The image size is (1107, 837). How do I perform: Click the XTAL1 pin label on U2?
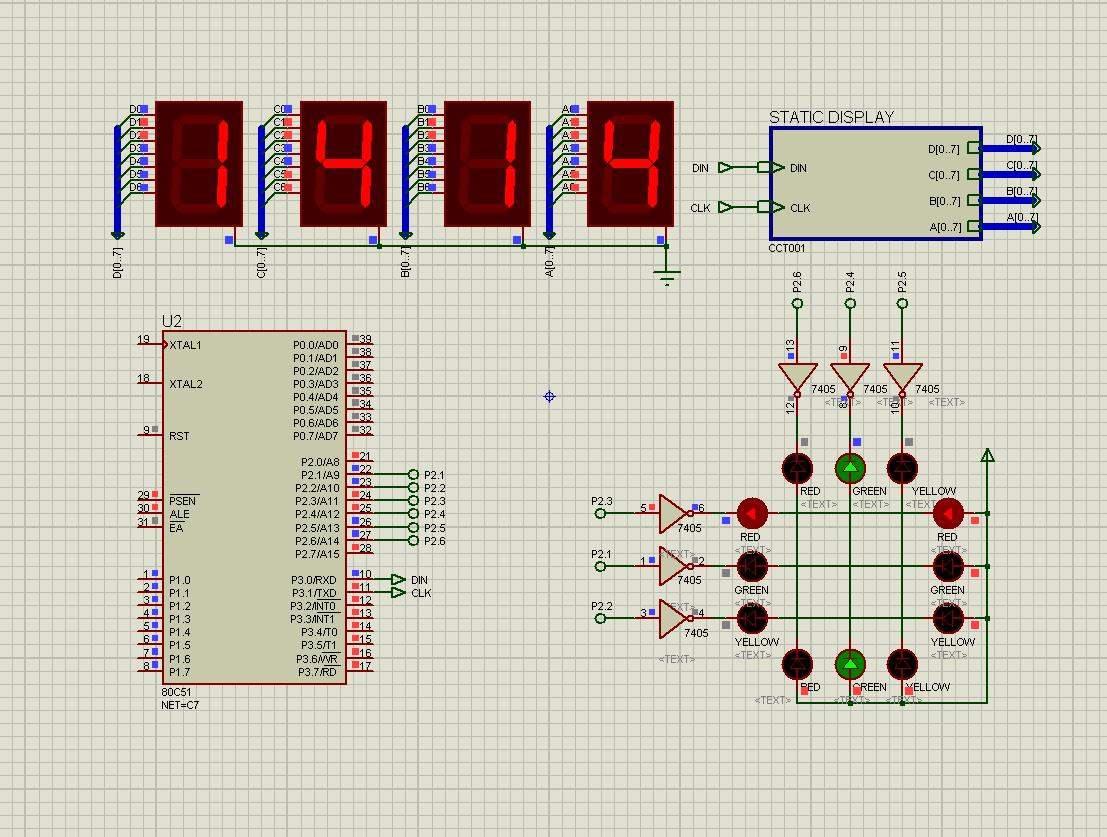click(x=185, y=345)
